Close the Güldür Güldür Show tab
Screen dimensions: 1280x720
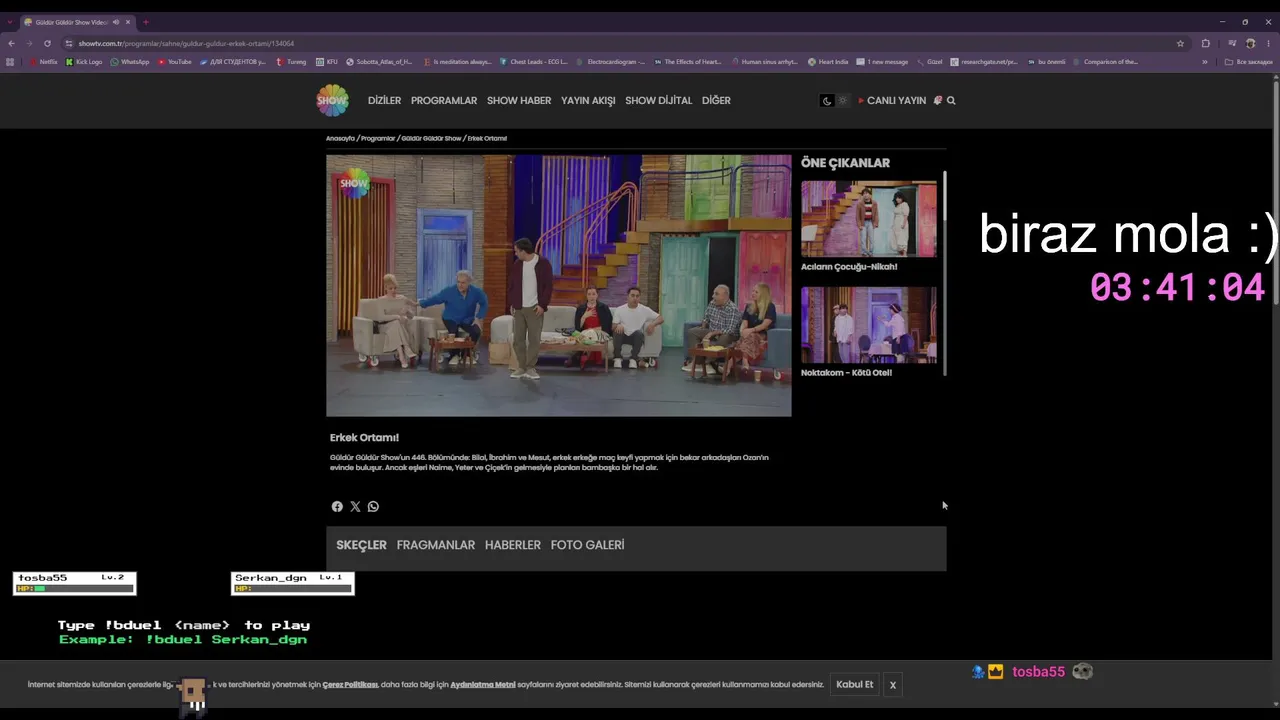(128, 22)
